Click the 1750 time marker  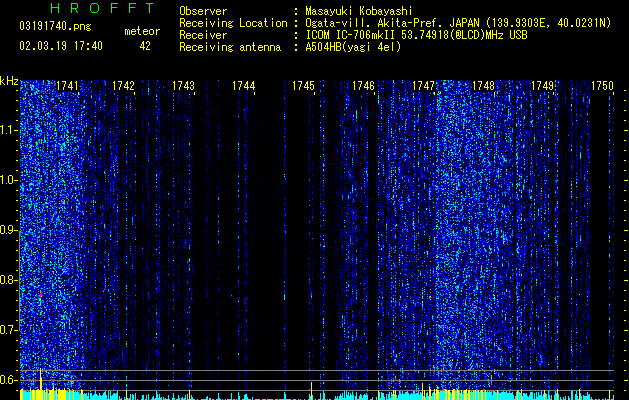(x=603, y=85)
